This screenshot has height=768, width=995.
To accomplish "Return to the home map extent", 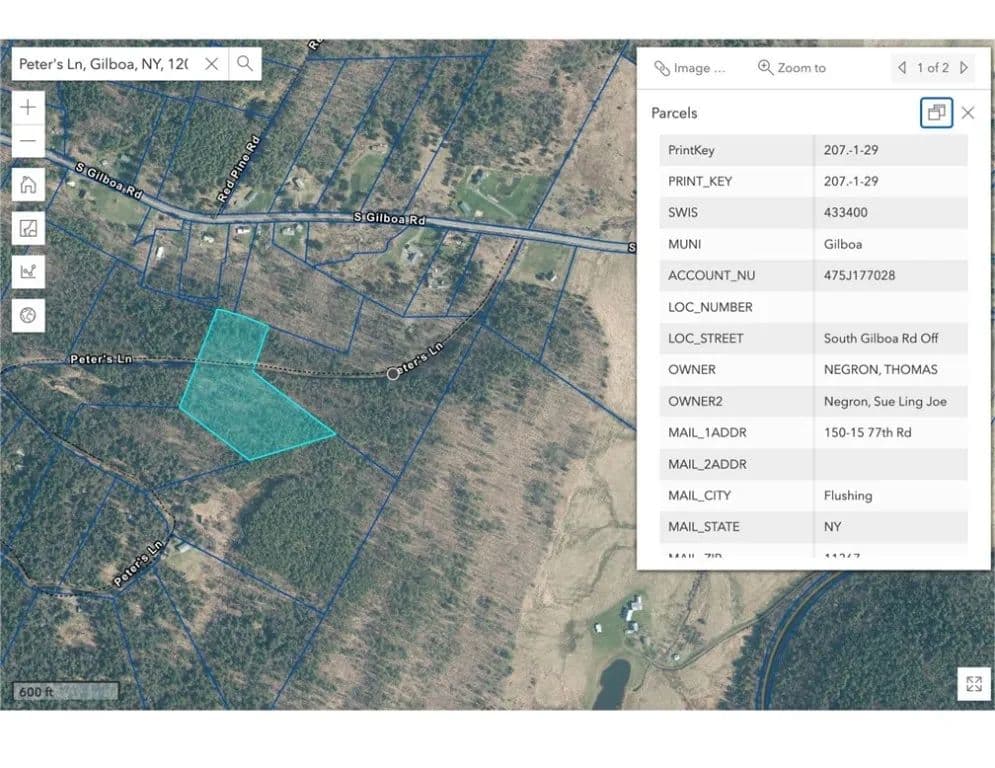I will [x=28, y=184].
